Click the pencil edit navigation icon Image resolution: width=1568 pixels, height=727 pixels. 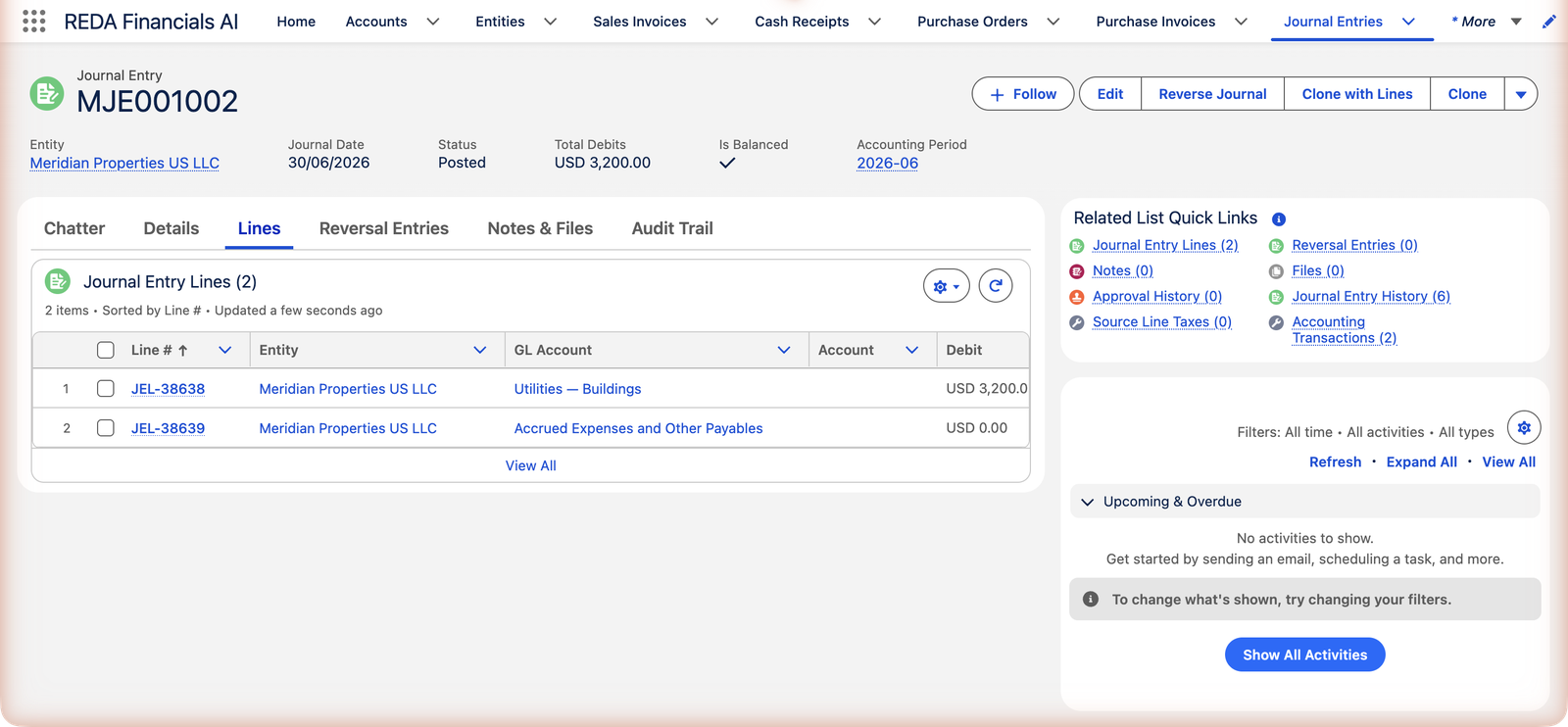(1549, 22)
